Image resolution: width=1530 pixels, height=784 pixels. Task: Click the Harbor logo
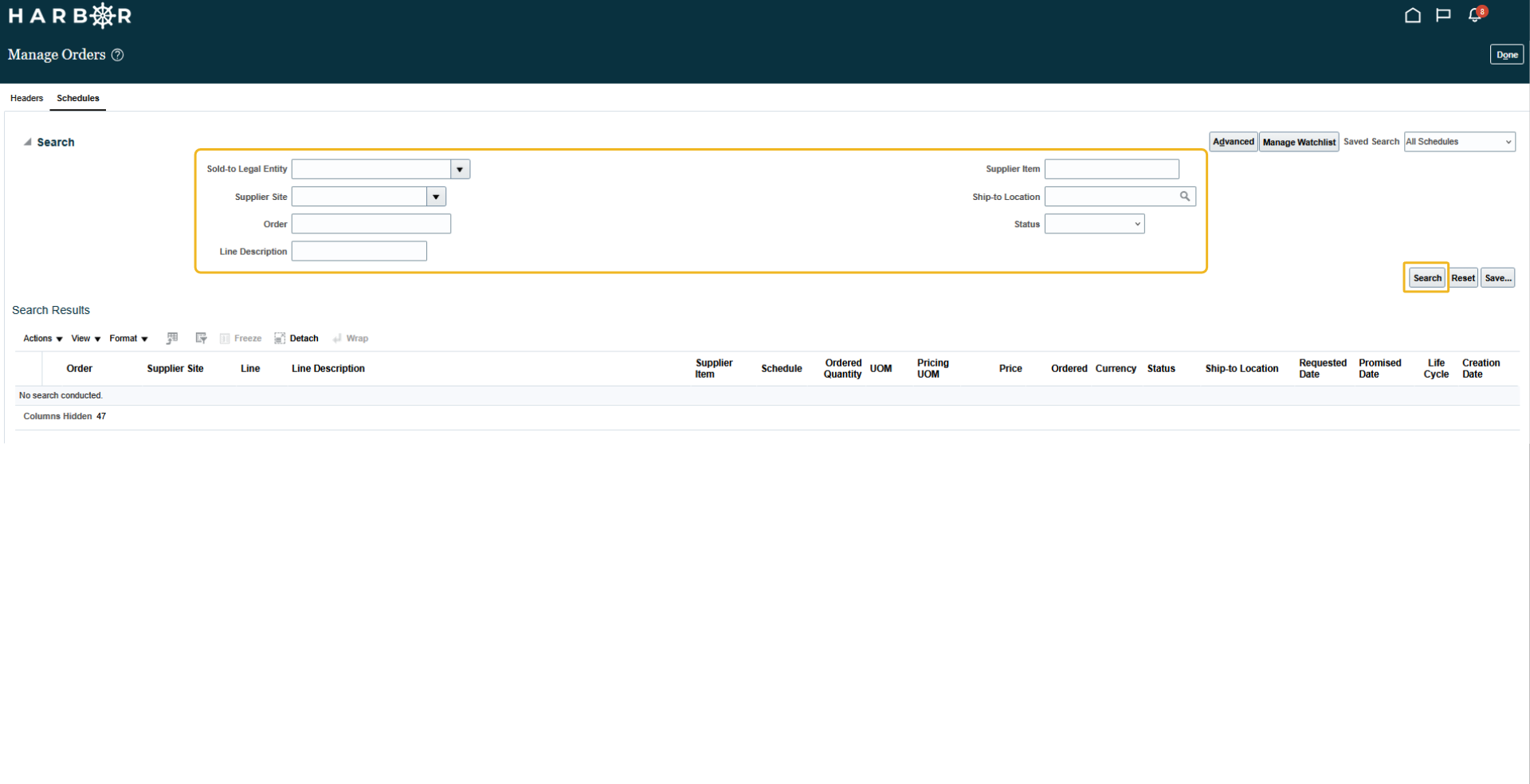click(70, 15)
